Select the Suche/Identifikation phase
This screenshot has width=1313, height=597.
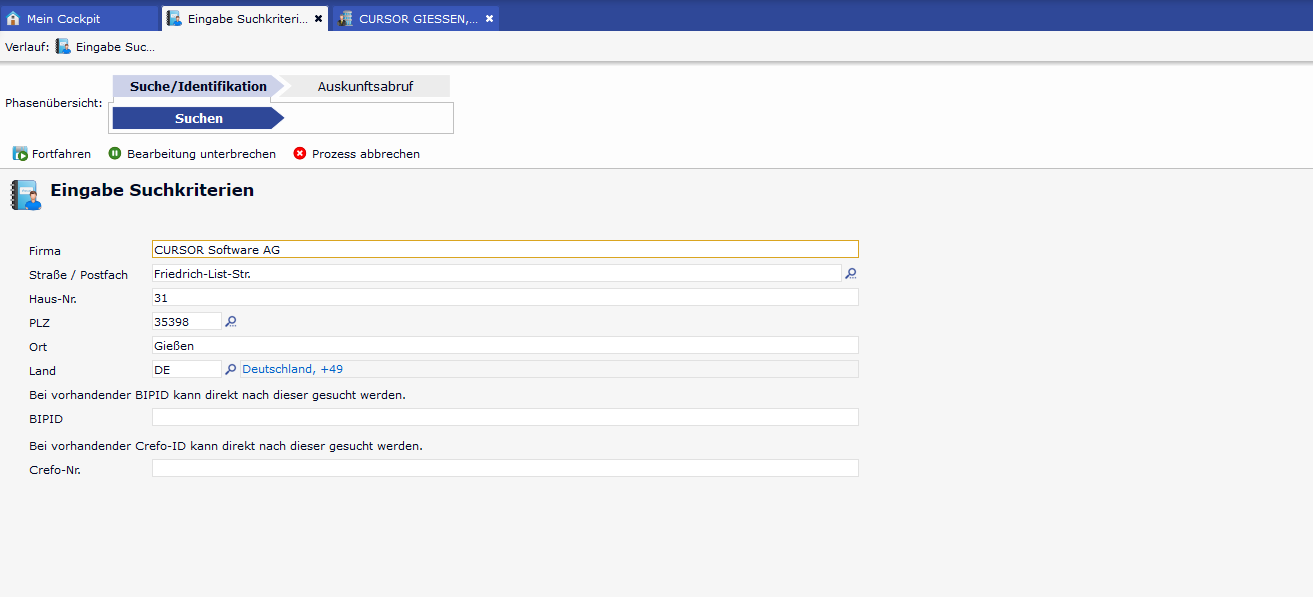pyautogui.click(x=198, y=87)
